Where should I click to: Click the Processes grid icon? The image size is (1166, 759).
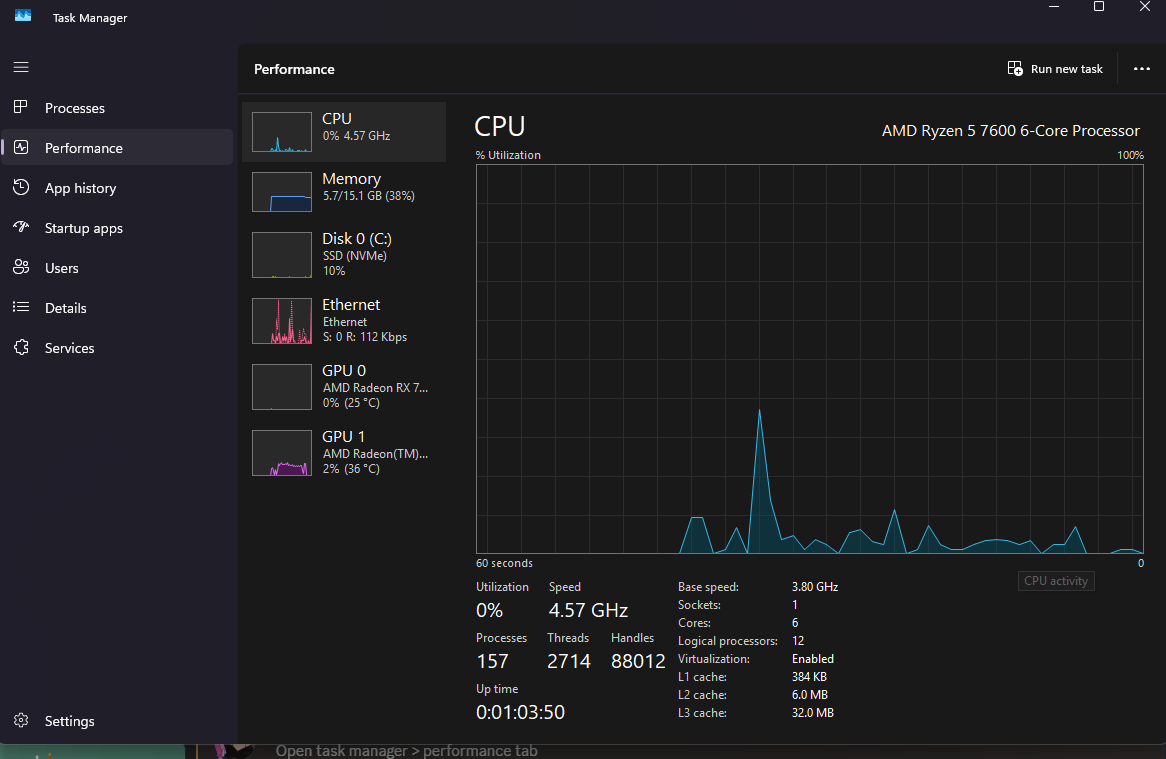click(21, 107)
